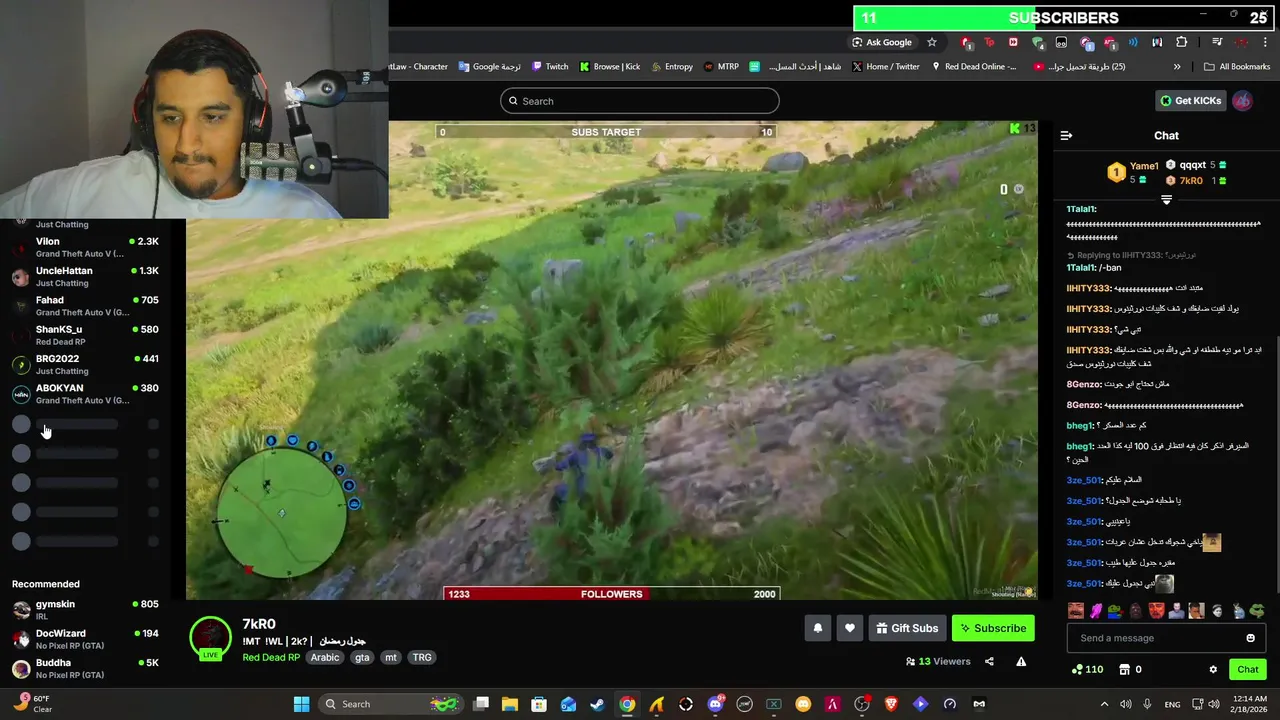This screenshot has height=720, width=1280.
Task: Click the profile avatar next to Get KICKs
Action: click(x=1242, y=101)
